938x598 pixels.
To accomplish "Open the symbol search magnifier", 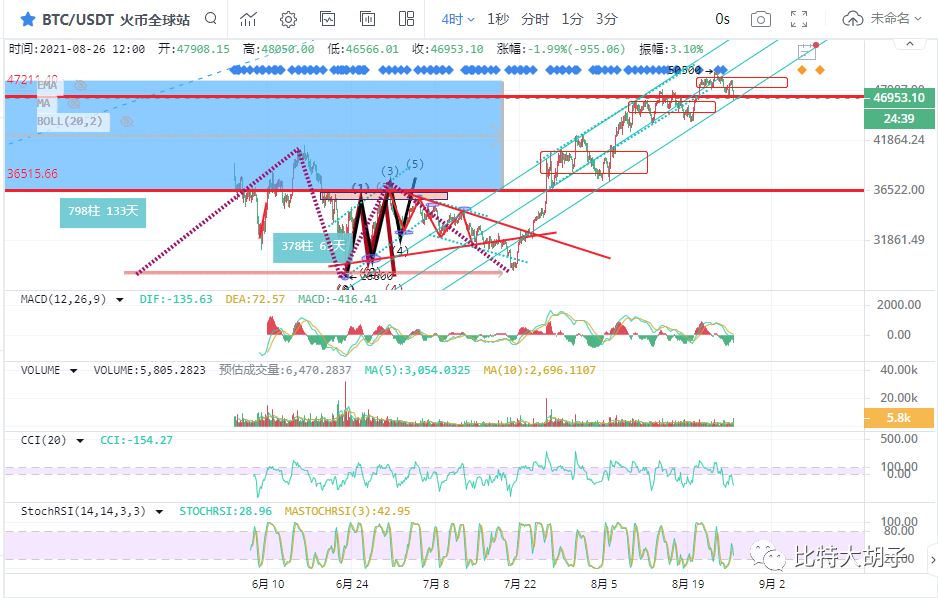I will pyautogui.click(x=210, y=19).
